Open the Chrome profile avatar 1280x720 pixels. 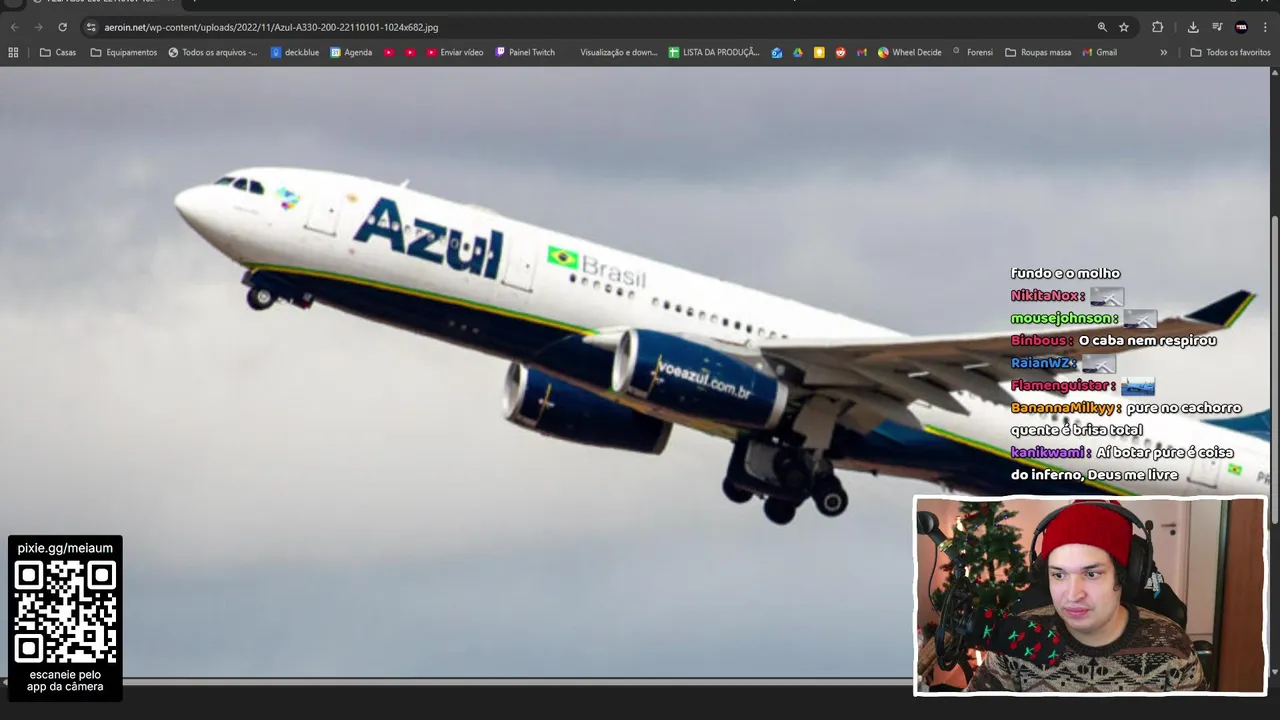coord(1241,27)
